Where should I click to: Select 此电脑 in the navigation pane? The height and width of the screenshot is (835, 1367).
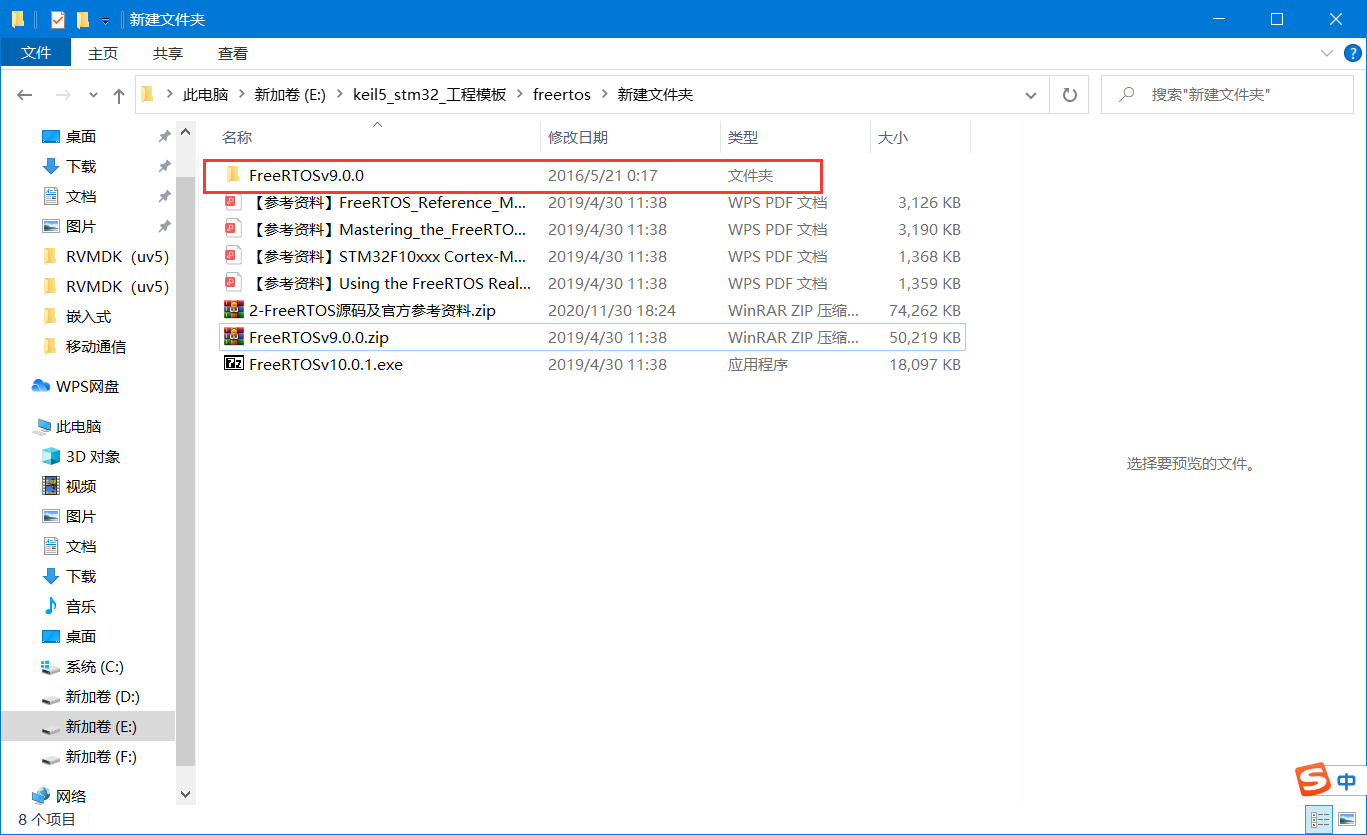point(78,426)
